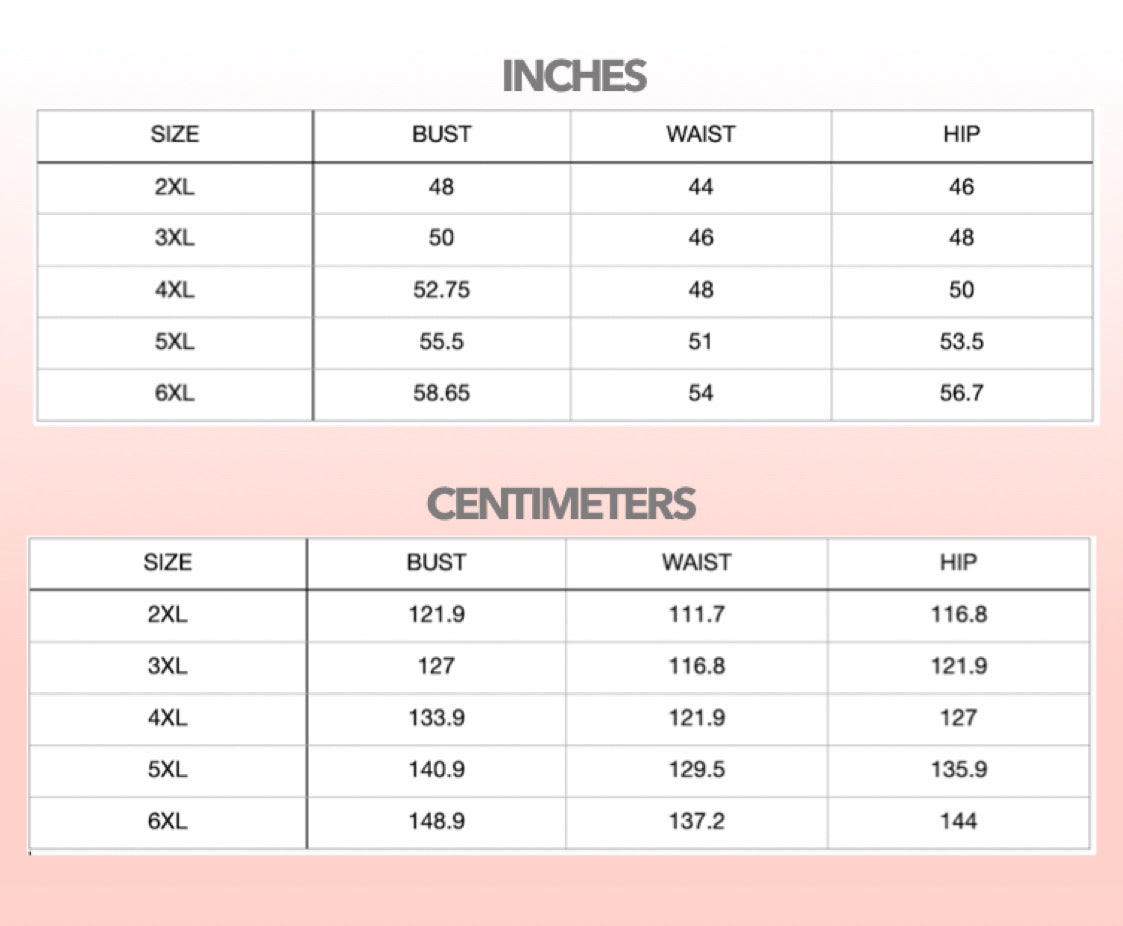This screenshot has width=1123, height=926.
Task: Select the BUST header in inches table
Action: 441,134
